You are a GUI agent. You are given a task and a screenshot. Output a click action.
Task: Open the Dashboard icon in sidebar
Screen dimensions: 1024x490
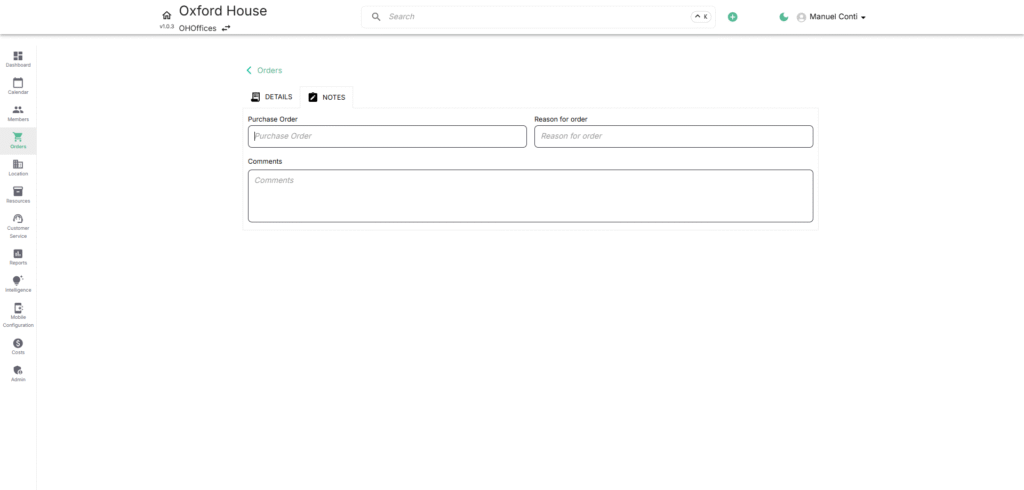pyautogui.click(x=18, y=56)
